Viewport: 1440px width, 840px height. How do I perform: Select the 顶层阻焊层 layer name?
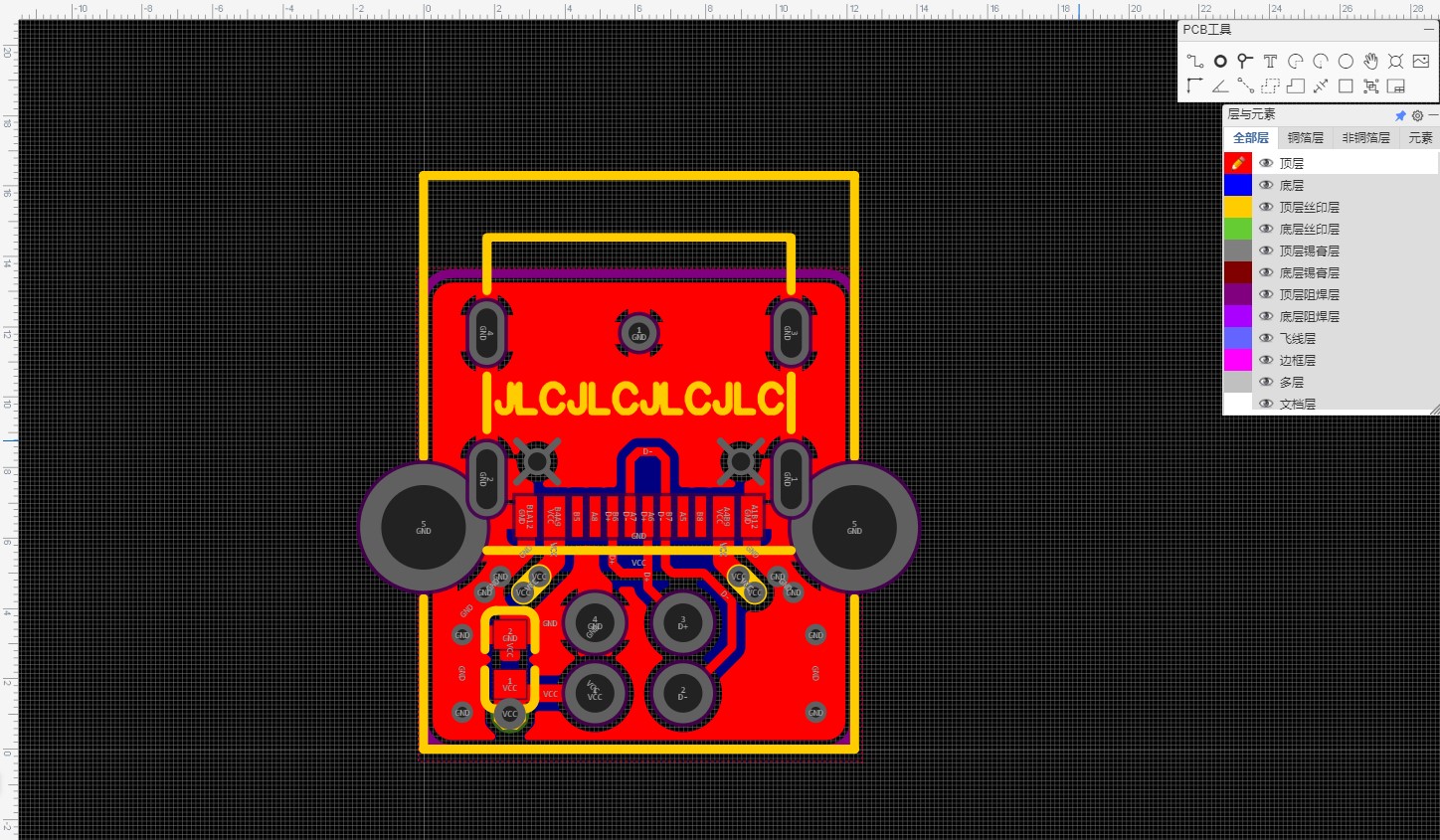pos(1309,294)
